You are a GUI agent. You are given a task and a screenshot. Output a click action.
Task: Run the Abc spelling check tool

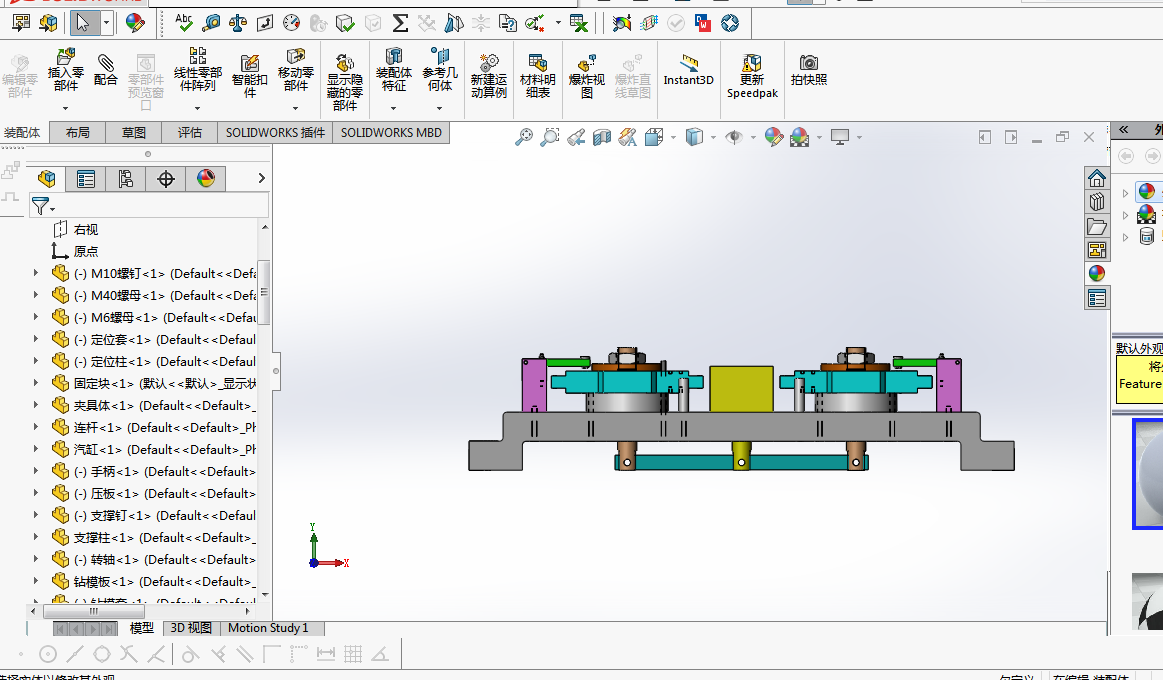pos(184,23)
